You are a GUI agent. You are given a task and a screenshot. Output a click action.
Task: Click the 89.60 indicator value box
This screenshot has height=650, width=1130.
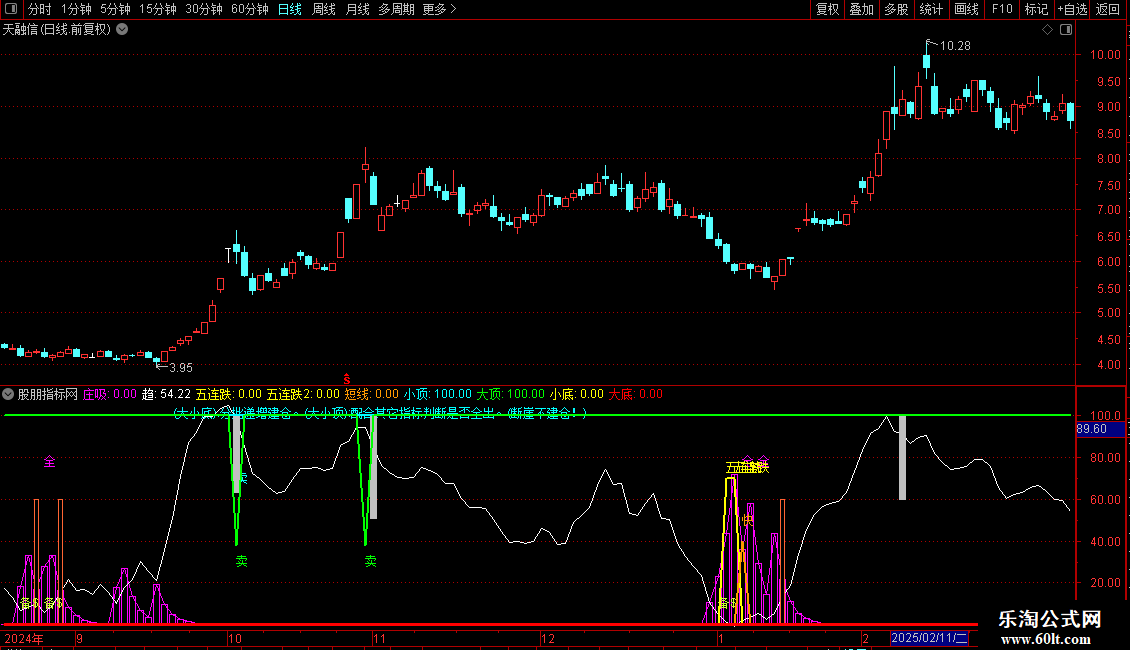pos(1100,429)
